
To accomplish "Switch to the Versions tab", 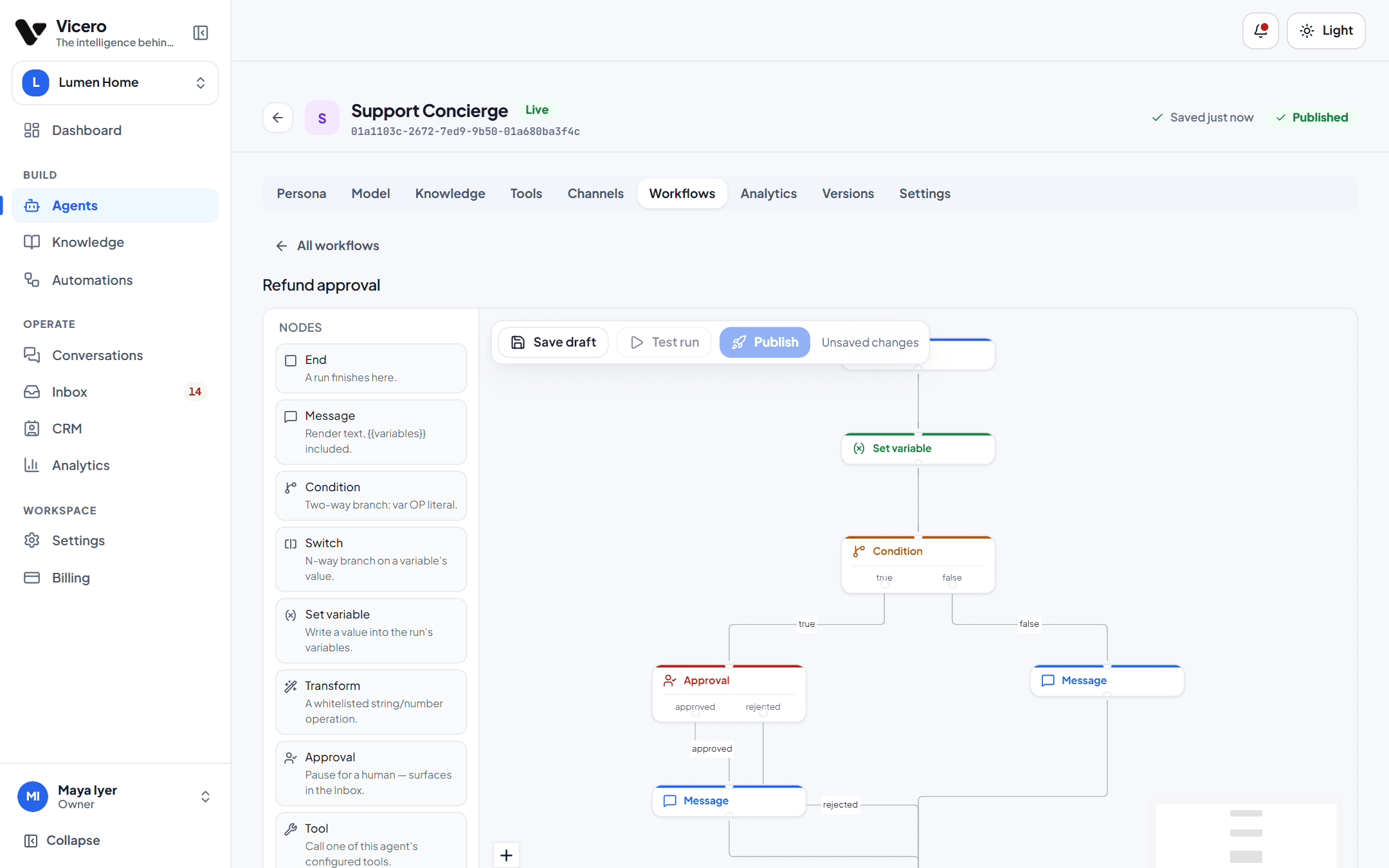I will click(x=848, y=194).
